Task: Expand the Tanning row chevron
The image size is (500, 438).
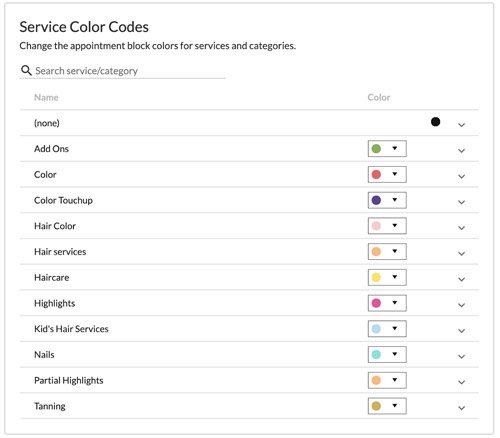Action: 461,408
